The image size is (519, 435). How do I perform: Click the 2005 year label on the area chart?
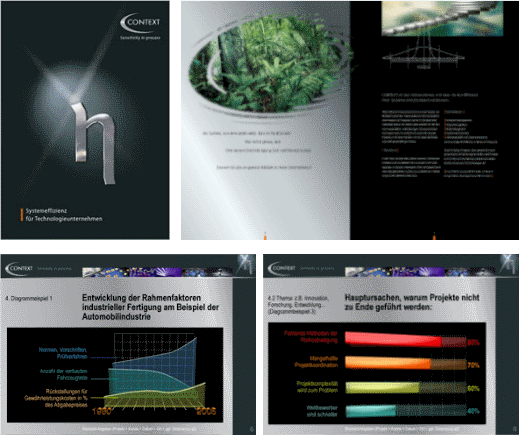click(206, 411)
